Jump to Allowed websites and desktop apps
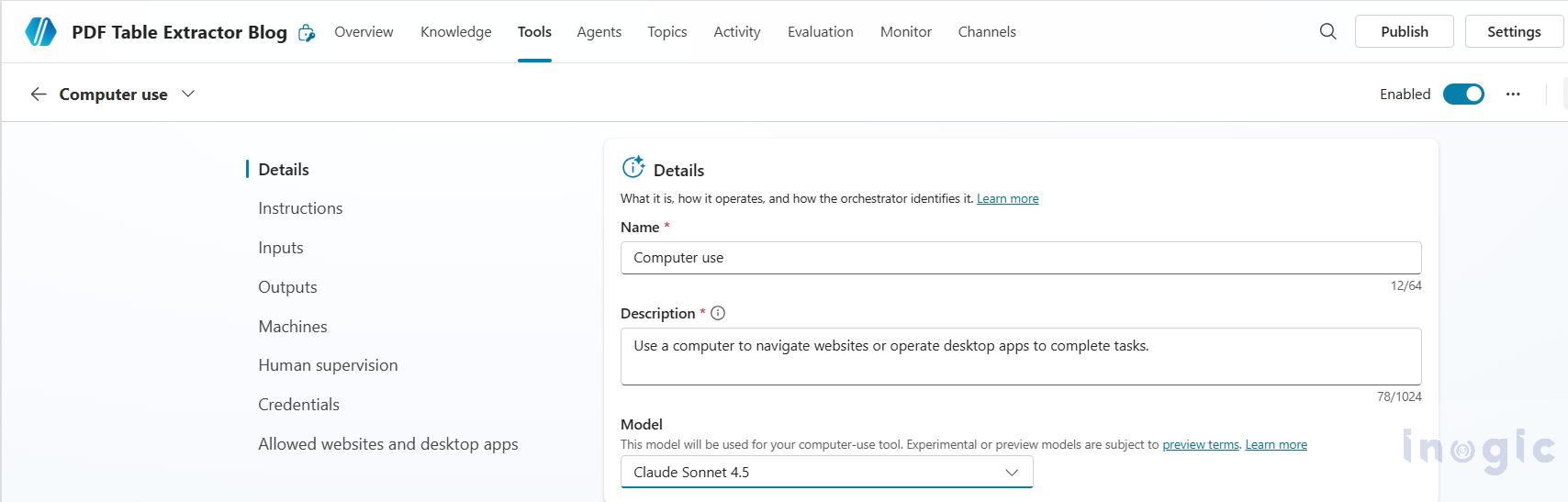This screenshot has height=502, width=1568. pos(388,444)
